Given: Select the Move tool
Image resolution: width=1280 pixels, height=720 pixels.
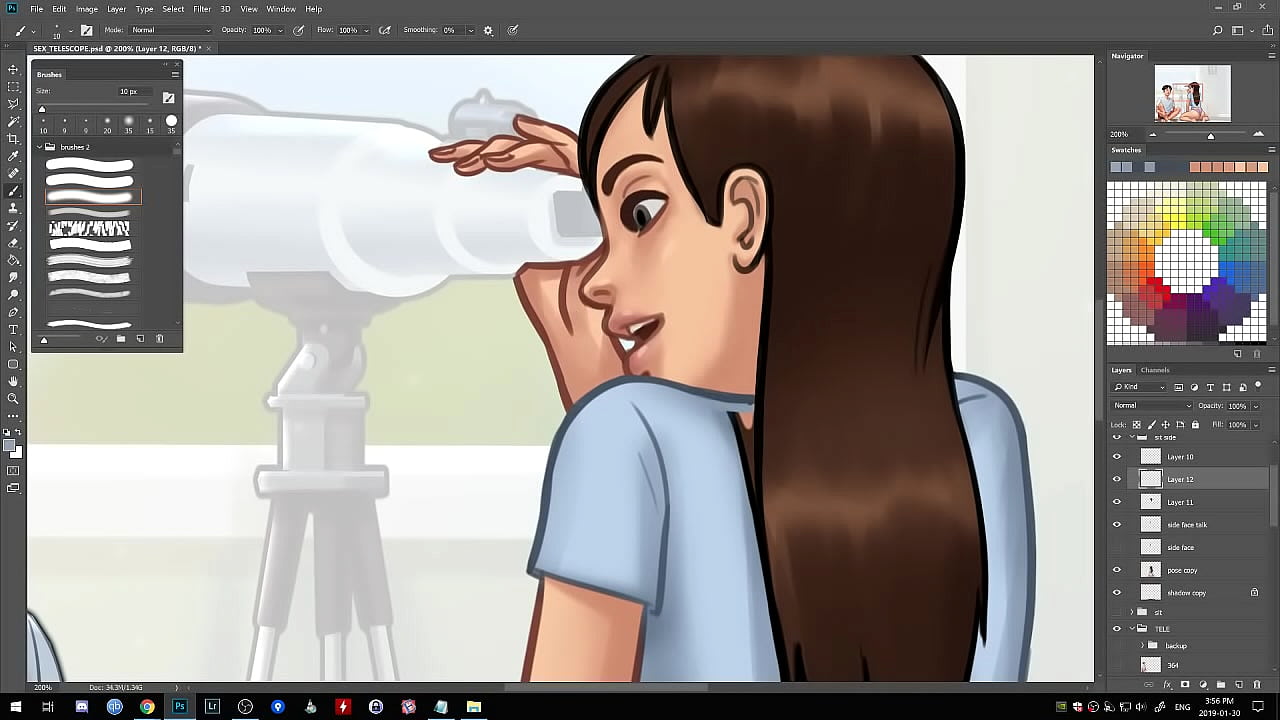Looking at the screenshot, I should tap(13, 69).
